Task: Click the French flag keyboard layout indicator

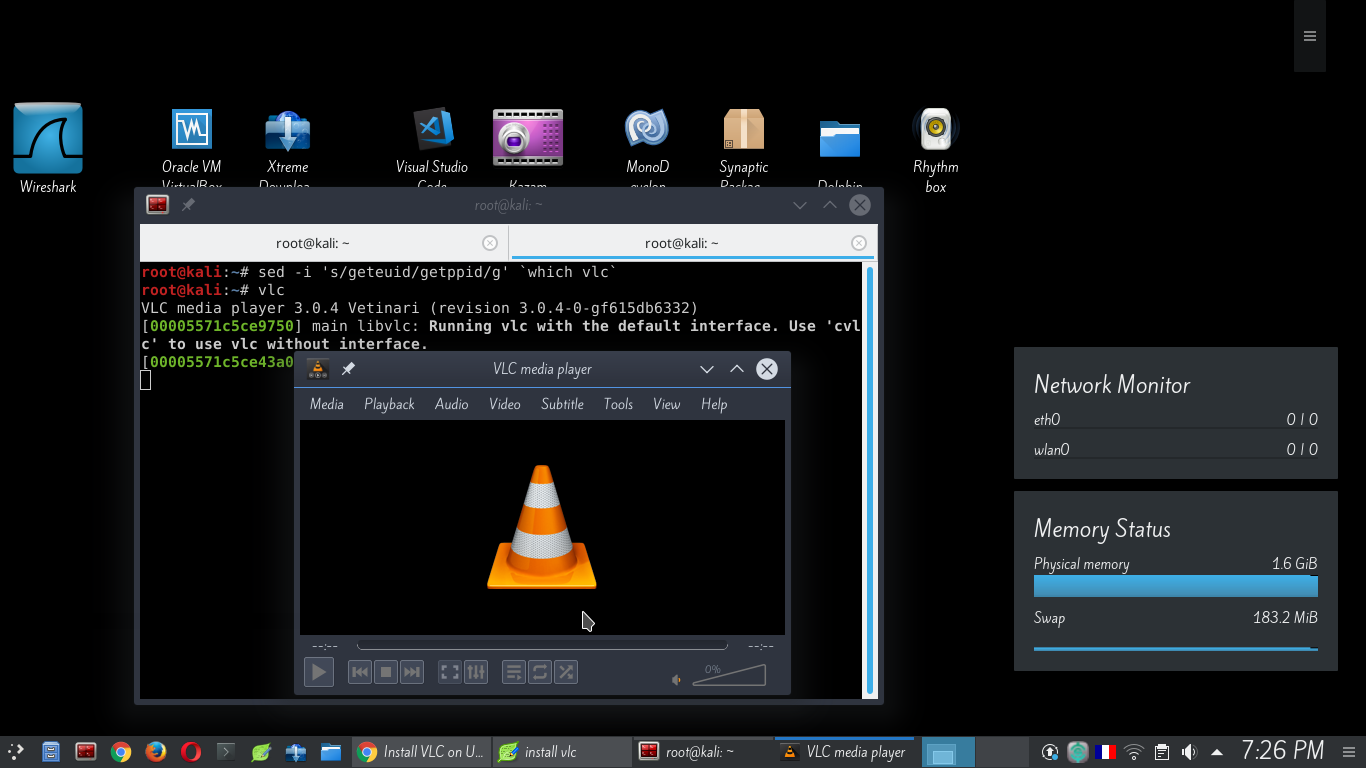Action: (1105, 752)
